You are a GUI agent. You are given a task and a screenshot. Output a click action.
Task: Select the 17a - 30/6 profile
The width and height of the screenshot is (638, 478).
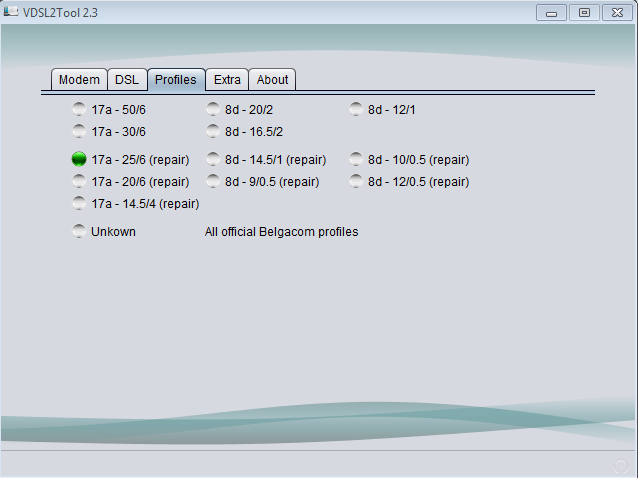[79, 131]
